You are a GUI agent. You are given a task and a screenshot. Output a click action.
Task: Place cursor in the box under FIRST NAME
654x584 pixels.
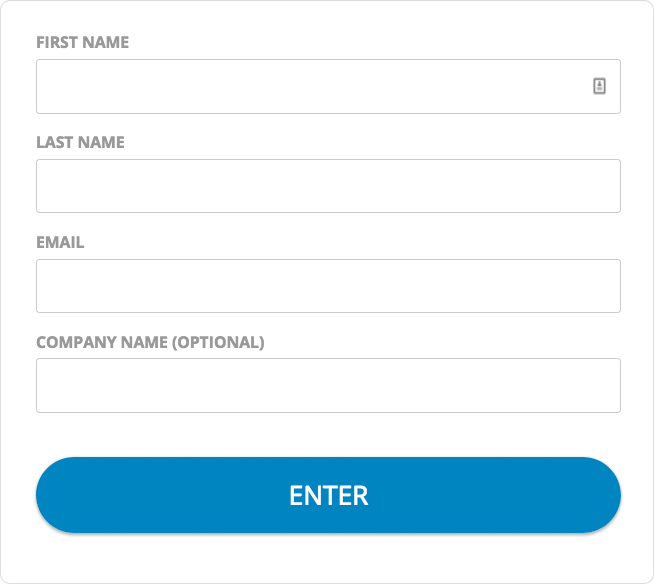(x=310, y=86)
